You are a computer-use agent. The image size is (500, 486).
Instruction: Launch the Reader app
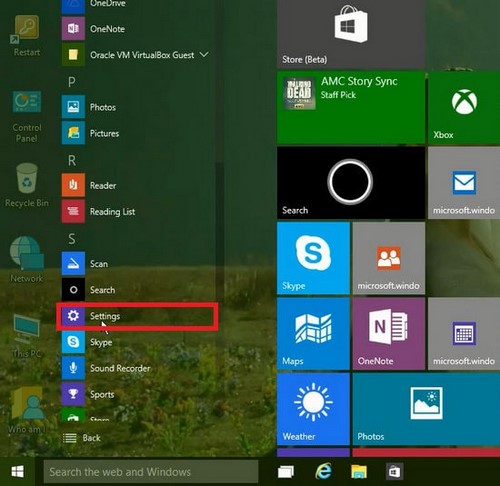[x=89, y=185]
